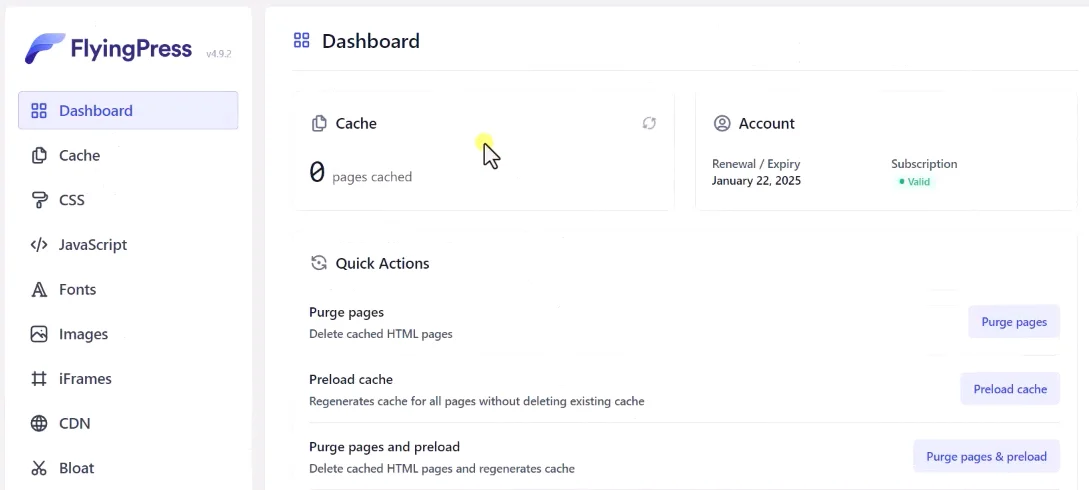Click the Dashboard grid icon in sidebar

(x=39, y=111)
